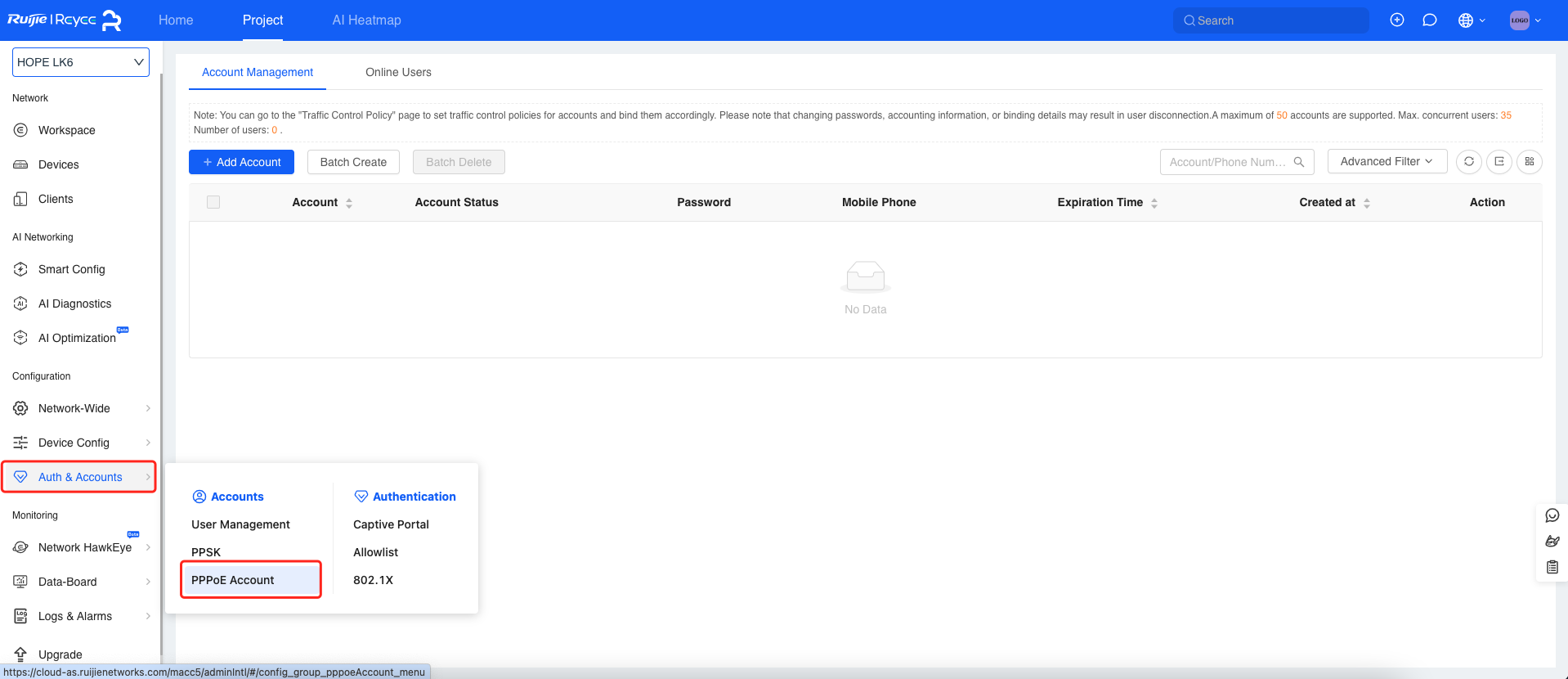Click the Add Account button

point(241,162)
